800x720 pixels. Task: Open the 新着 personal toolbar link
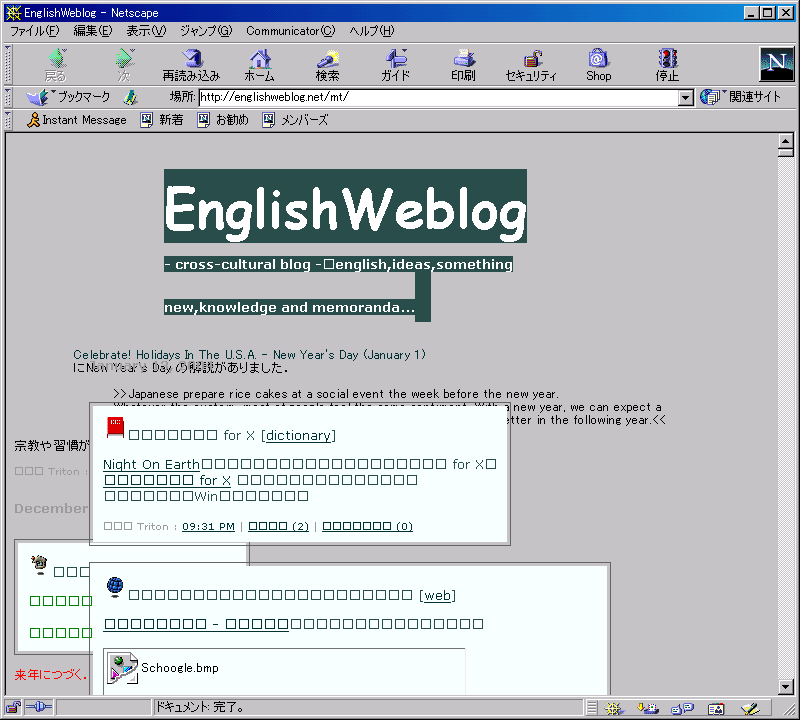click(x=162, y=120)
